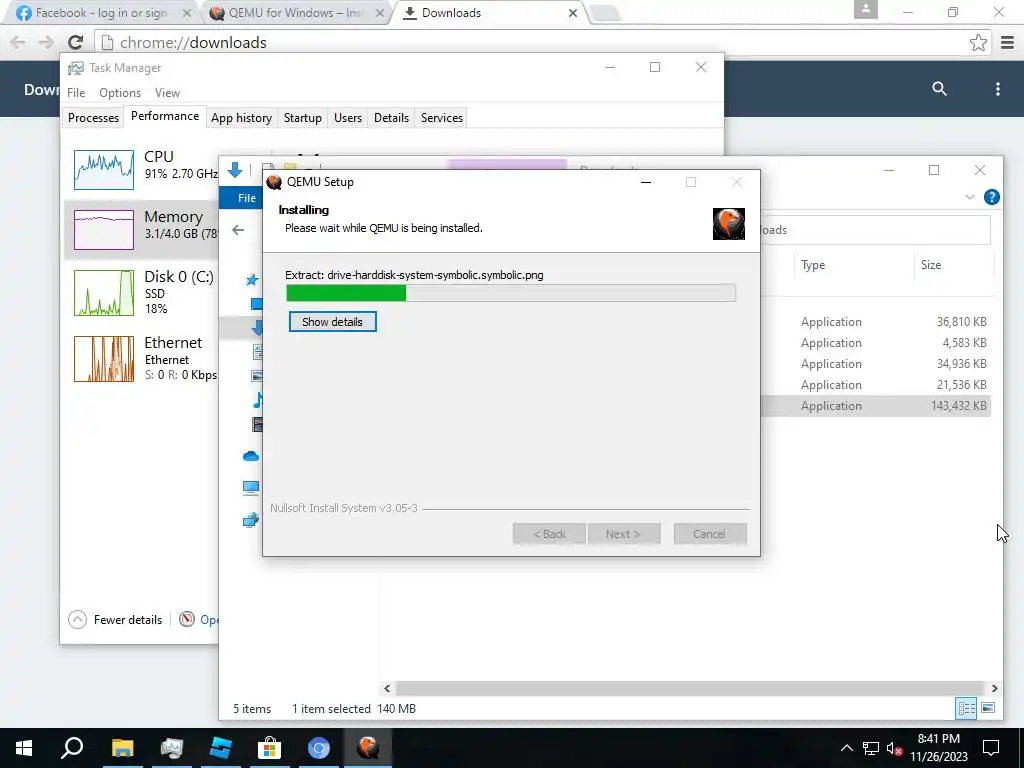
Task: Click the QEMU logo in setup header
Action: pos(729,224)
